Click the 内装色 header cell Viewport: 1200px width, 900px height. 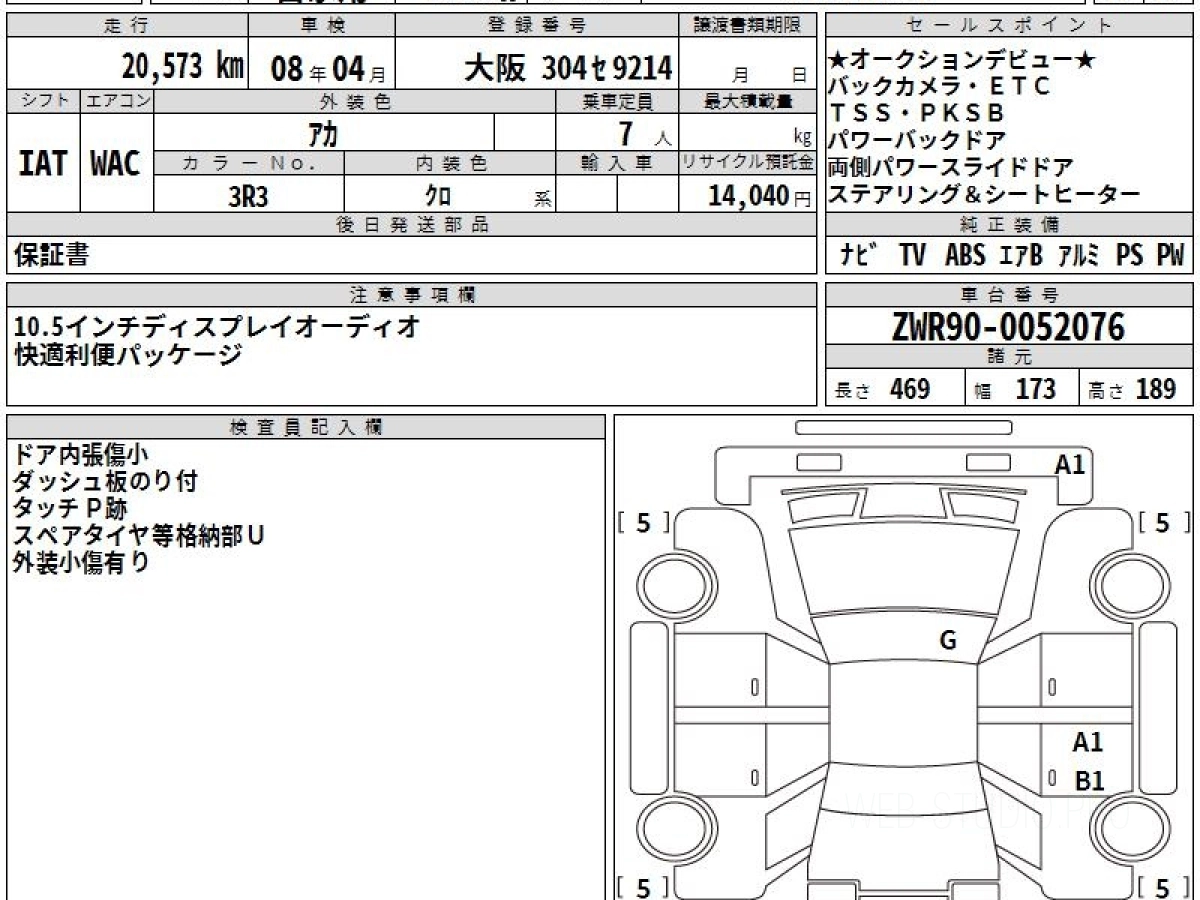[450, 163]
